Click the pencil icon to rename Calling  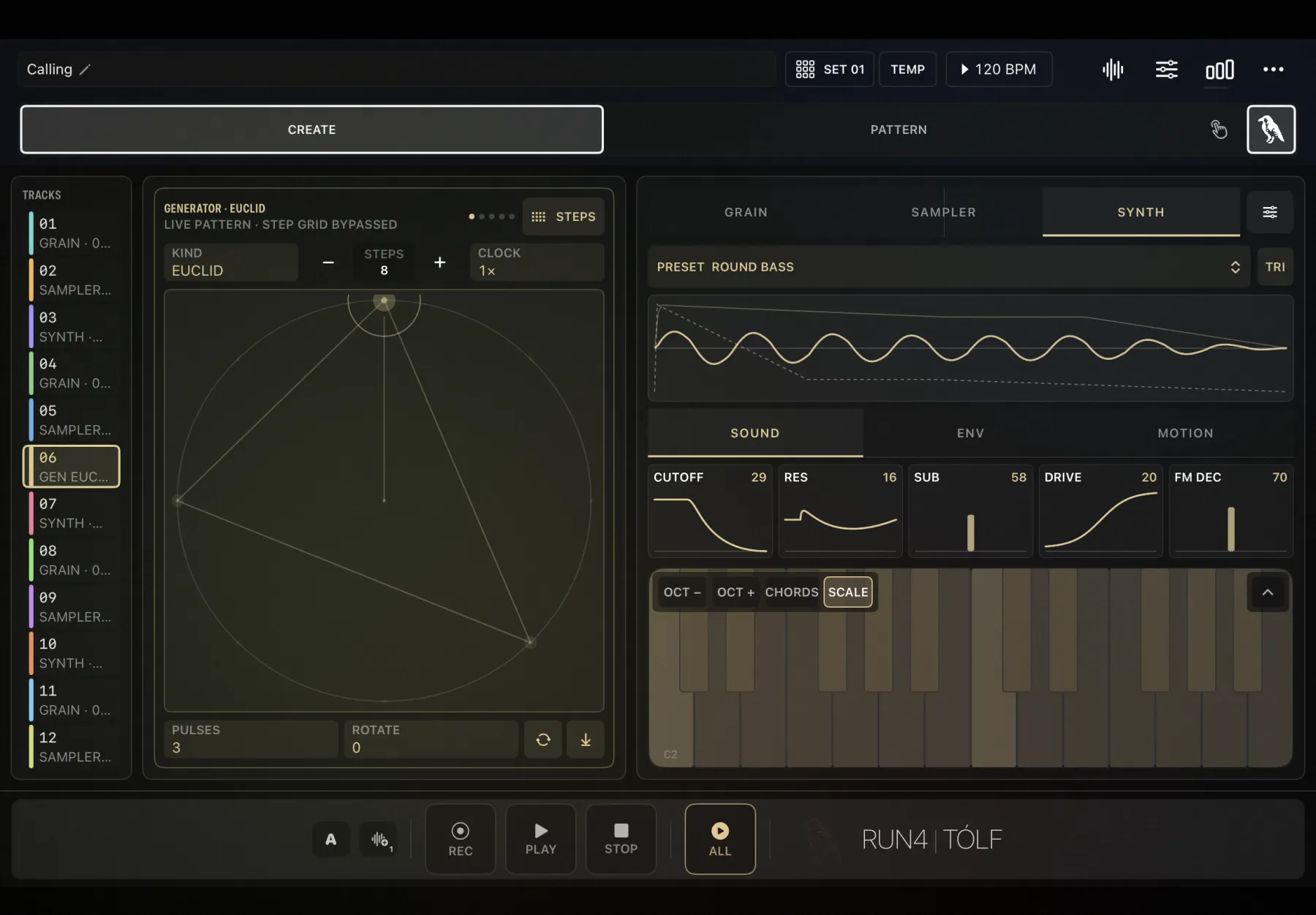pyautogui.click(x=85, y=69)
